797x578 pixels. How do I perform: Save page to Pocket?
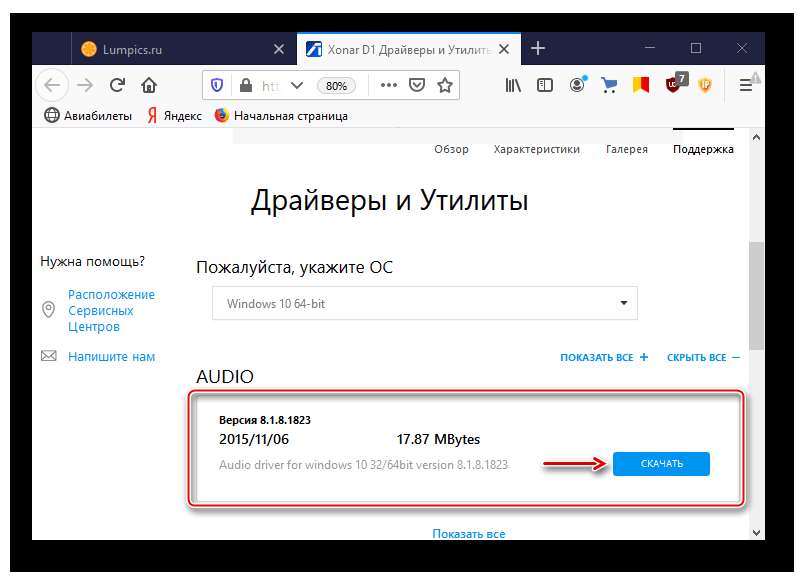417,85
